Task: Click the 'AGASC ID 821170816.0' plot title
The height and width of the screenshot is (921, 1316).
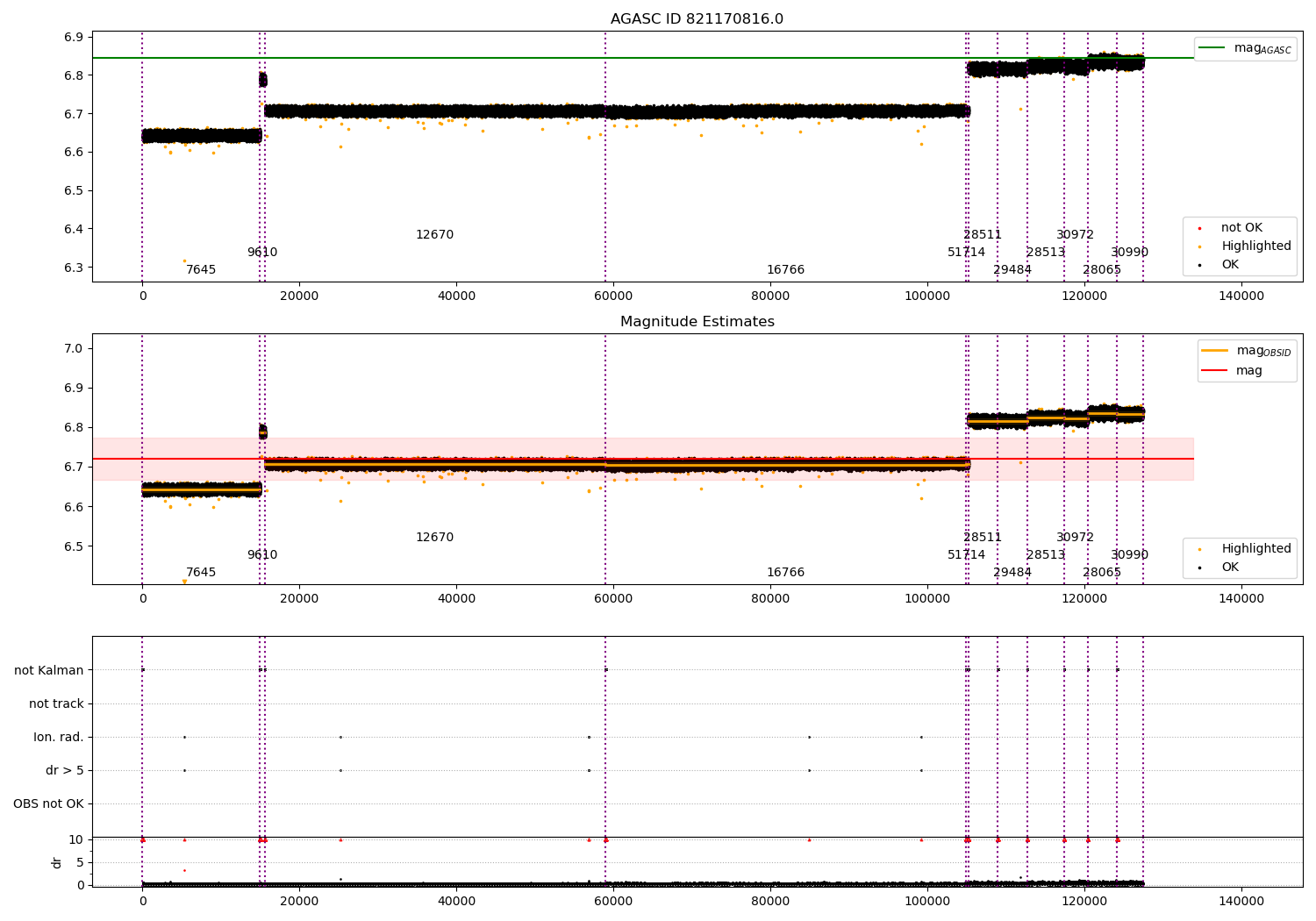Action: [697, 19]
